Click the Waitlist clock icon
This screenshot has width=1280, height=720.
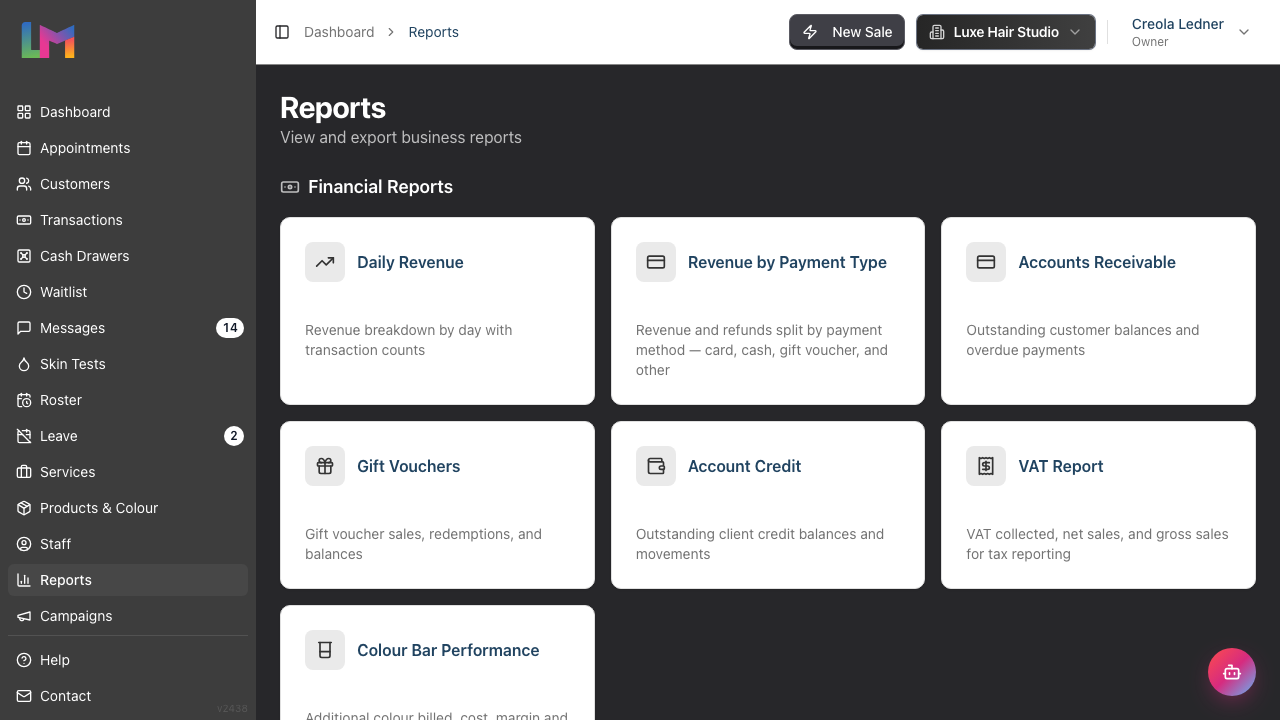click(x=24, y=292)
